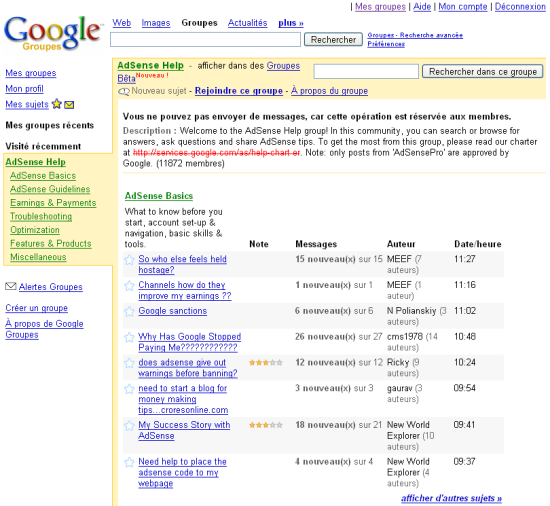Select 'Features & Products' in sidebar

click(51, 243)
